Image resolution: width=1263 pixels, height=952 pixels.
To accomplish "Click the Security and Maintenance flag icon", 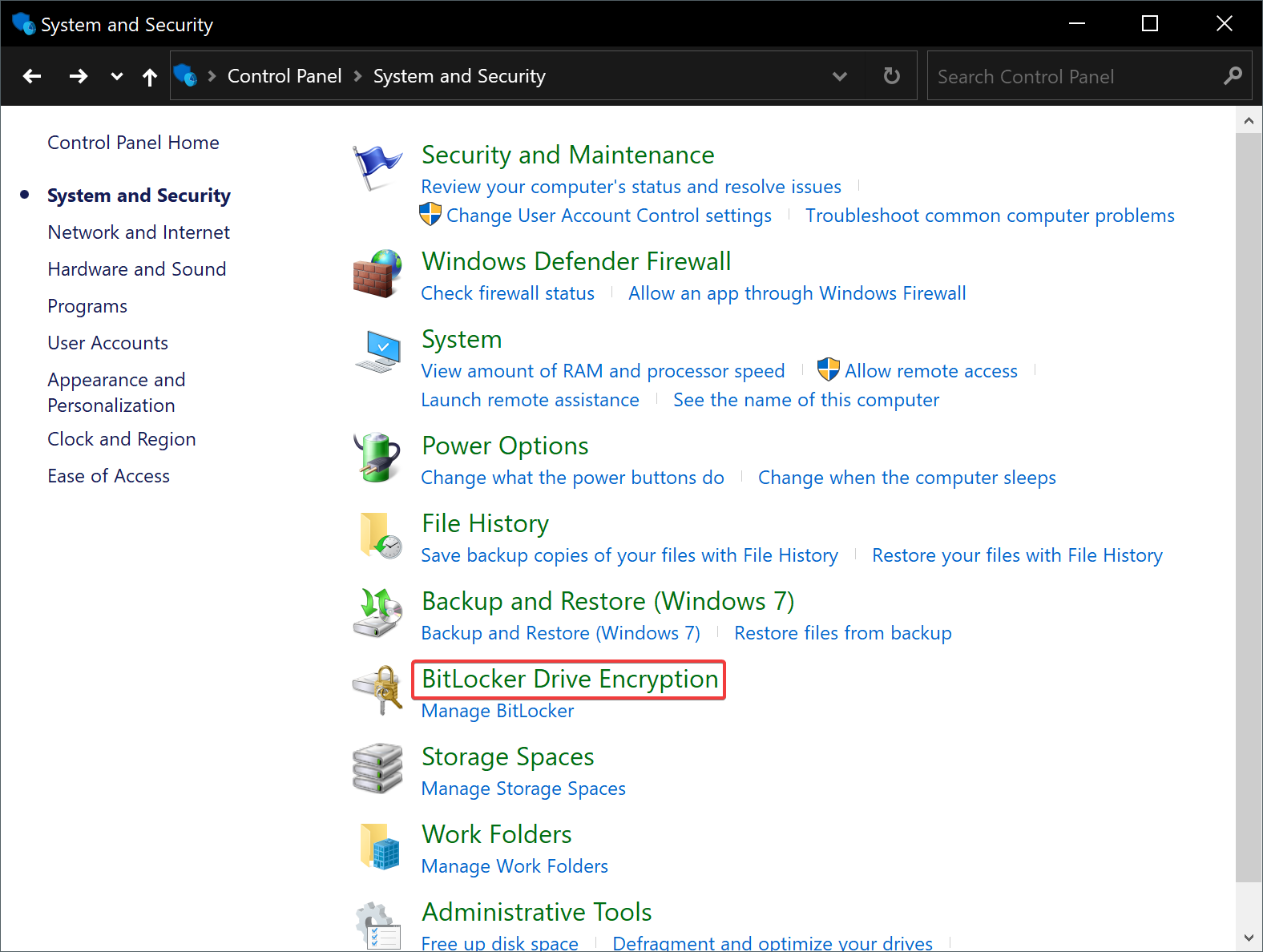I will [x=377, y=167].
